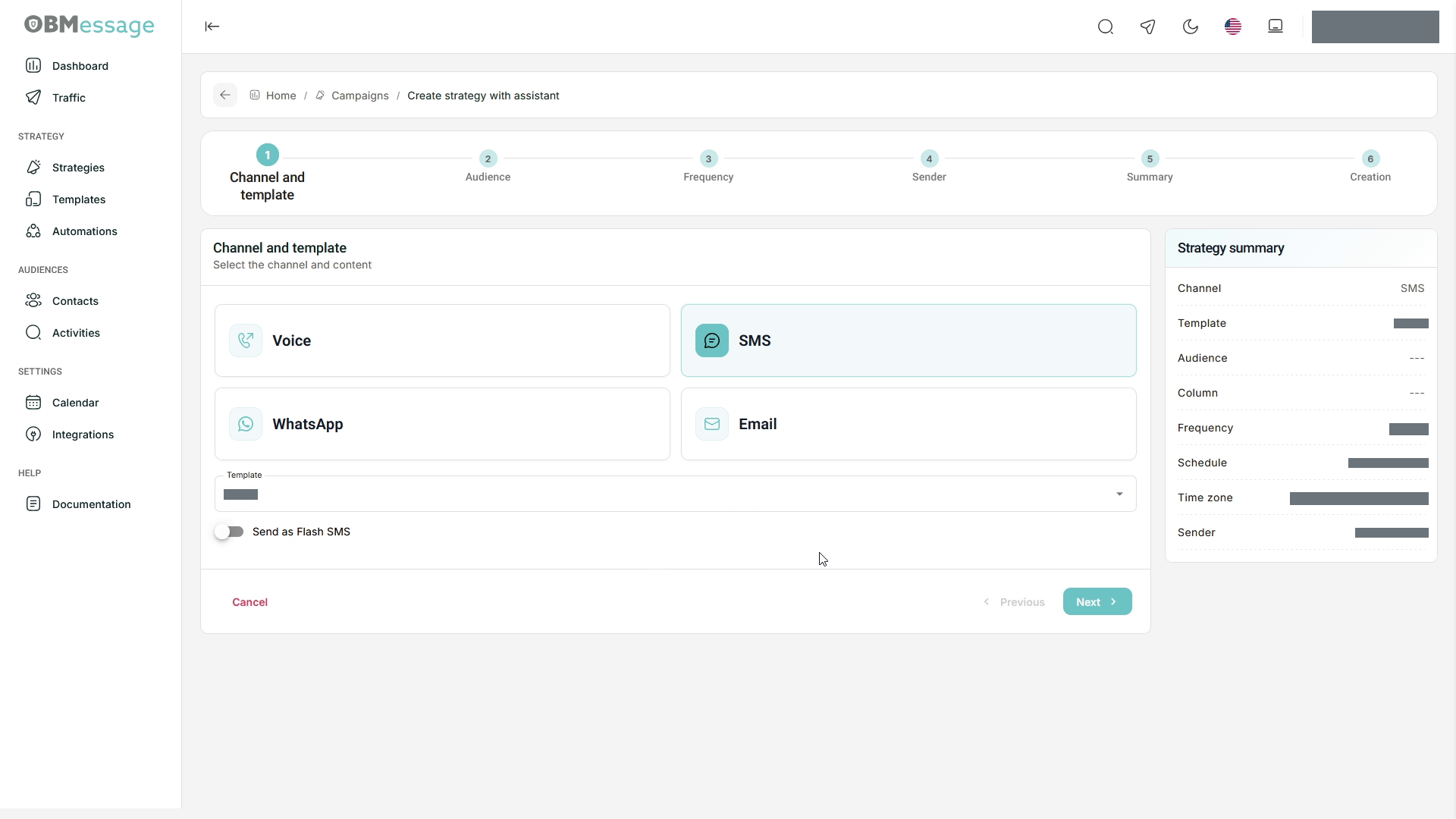The height and width of the screenshot is (819, 1456).
Task: Open the Template dropdown arrow
Action: pos(1119,494)
